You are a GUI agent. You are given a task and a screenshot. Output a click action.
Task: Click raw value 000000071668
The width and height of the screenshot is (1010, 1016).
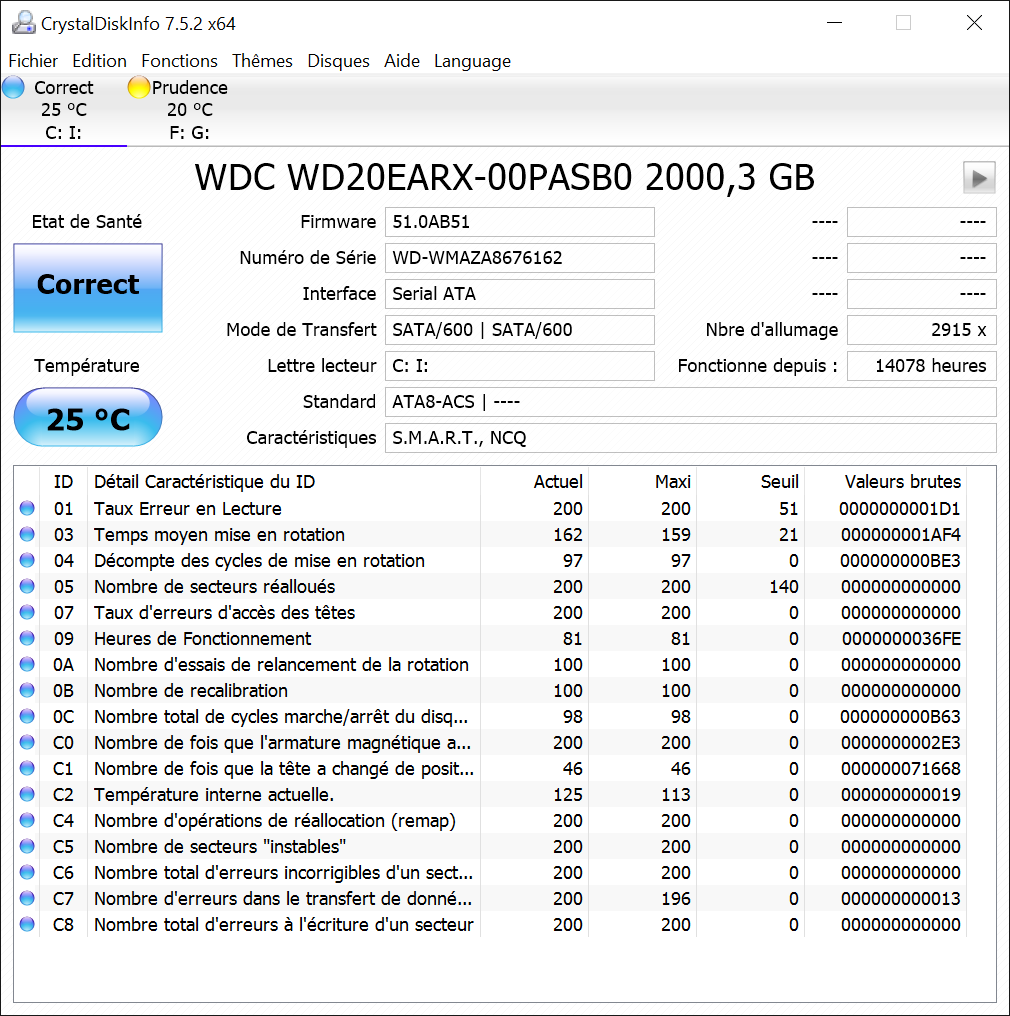901,768
